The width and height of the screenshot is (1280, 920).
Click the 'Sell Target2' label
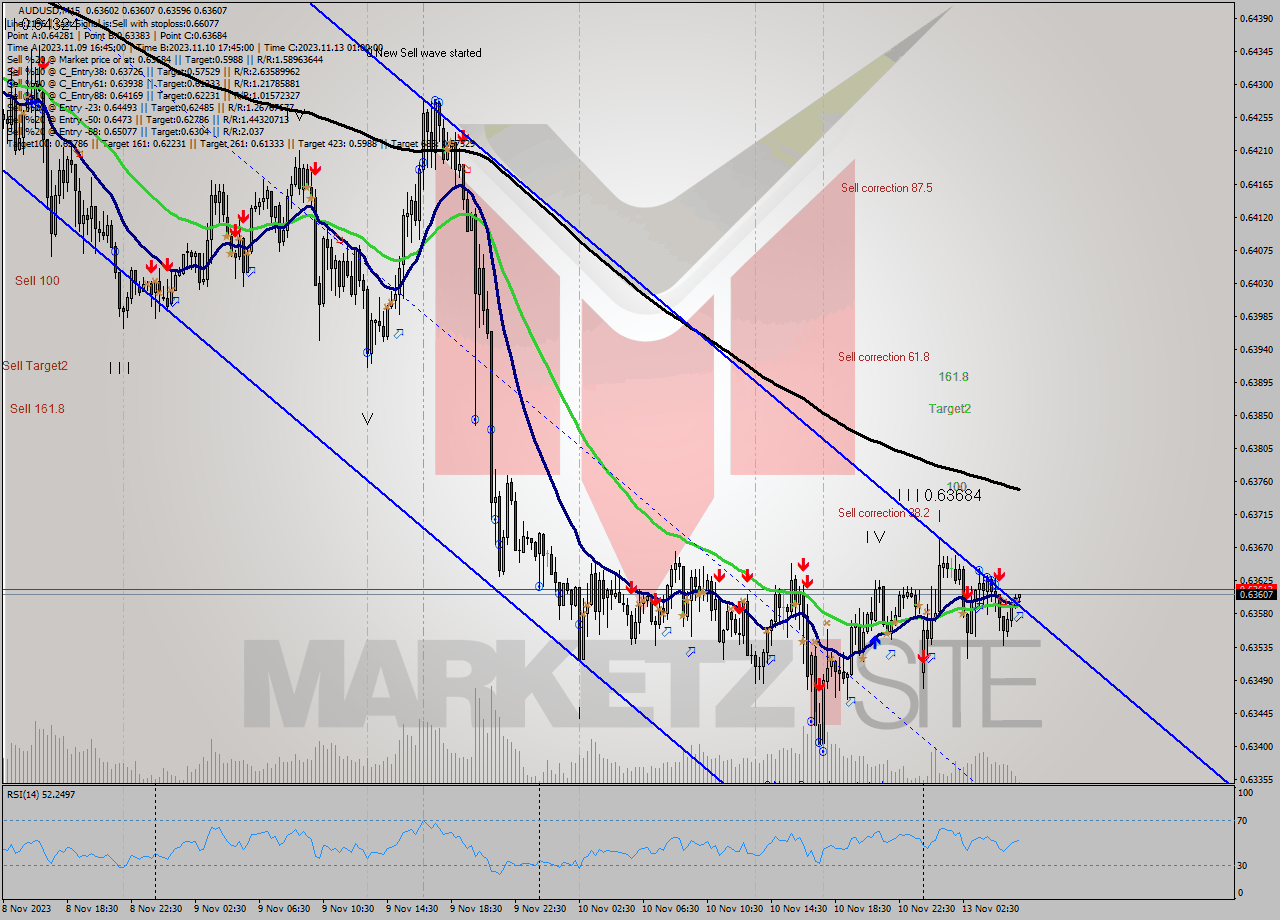[35, 366]
